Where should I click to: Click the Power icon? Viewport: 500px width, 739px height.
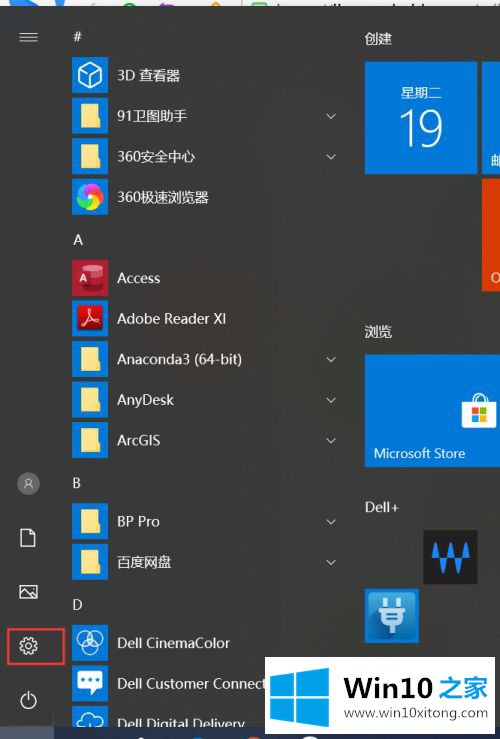coord(28,700)
